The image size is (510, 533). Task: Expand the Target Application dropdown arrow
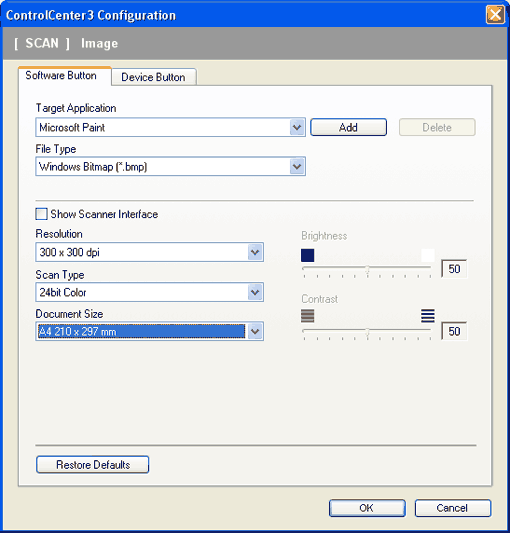297,127
